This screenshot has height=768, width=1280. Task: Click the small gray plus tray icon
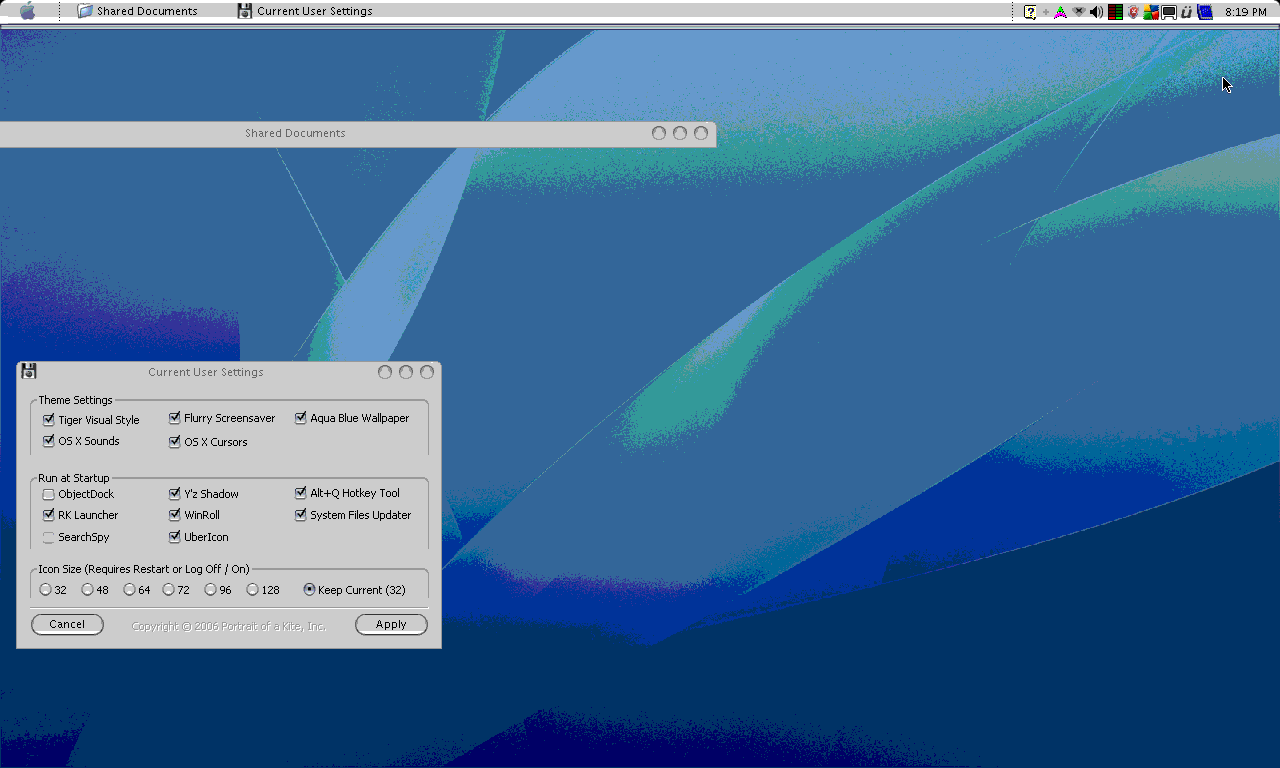tap(1046, 12)
